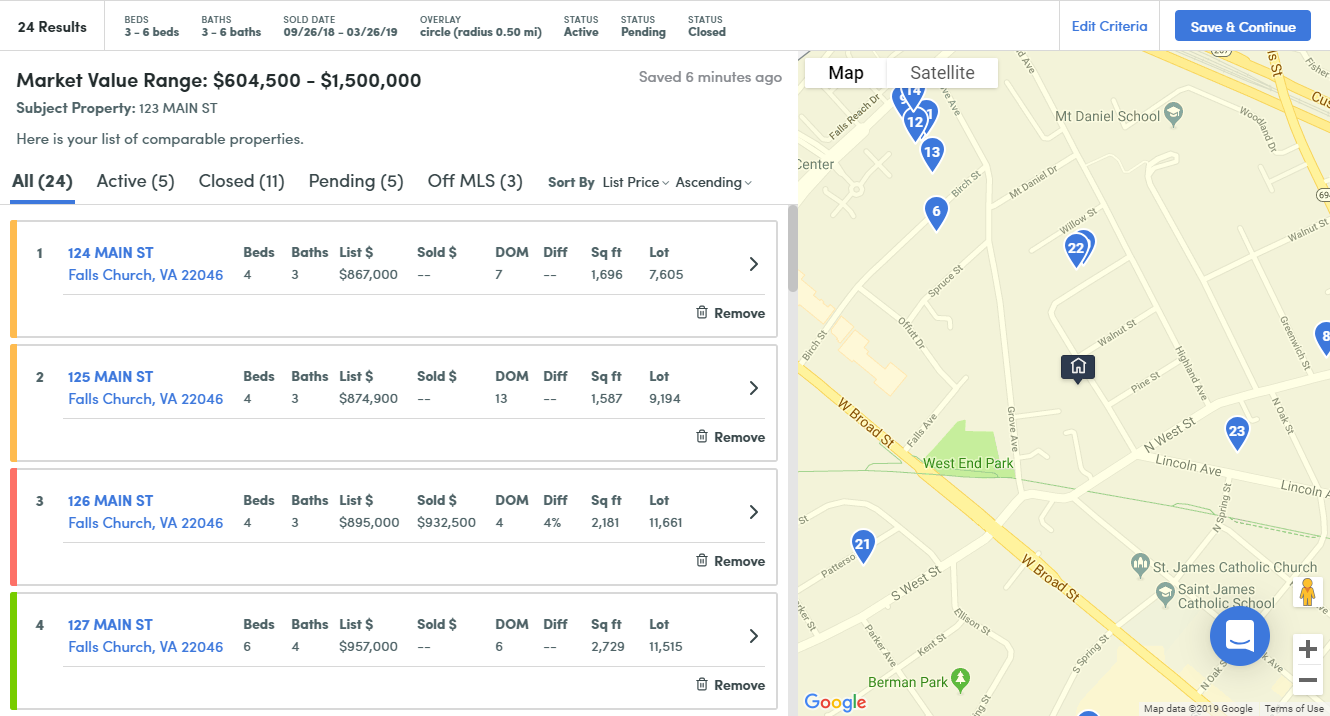This screenshot has height=716, width=1330.
Task: Click trash icon for 124 MAIN ST
Action: pos(702,313)
